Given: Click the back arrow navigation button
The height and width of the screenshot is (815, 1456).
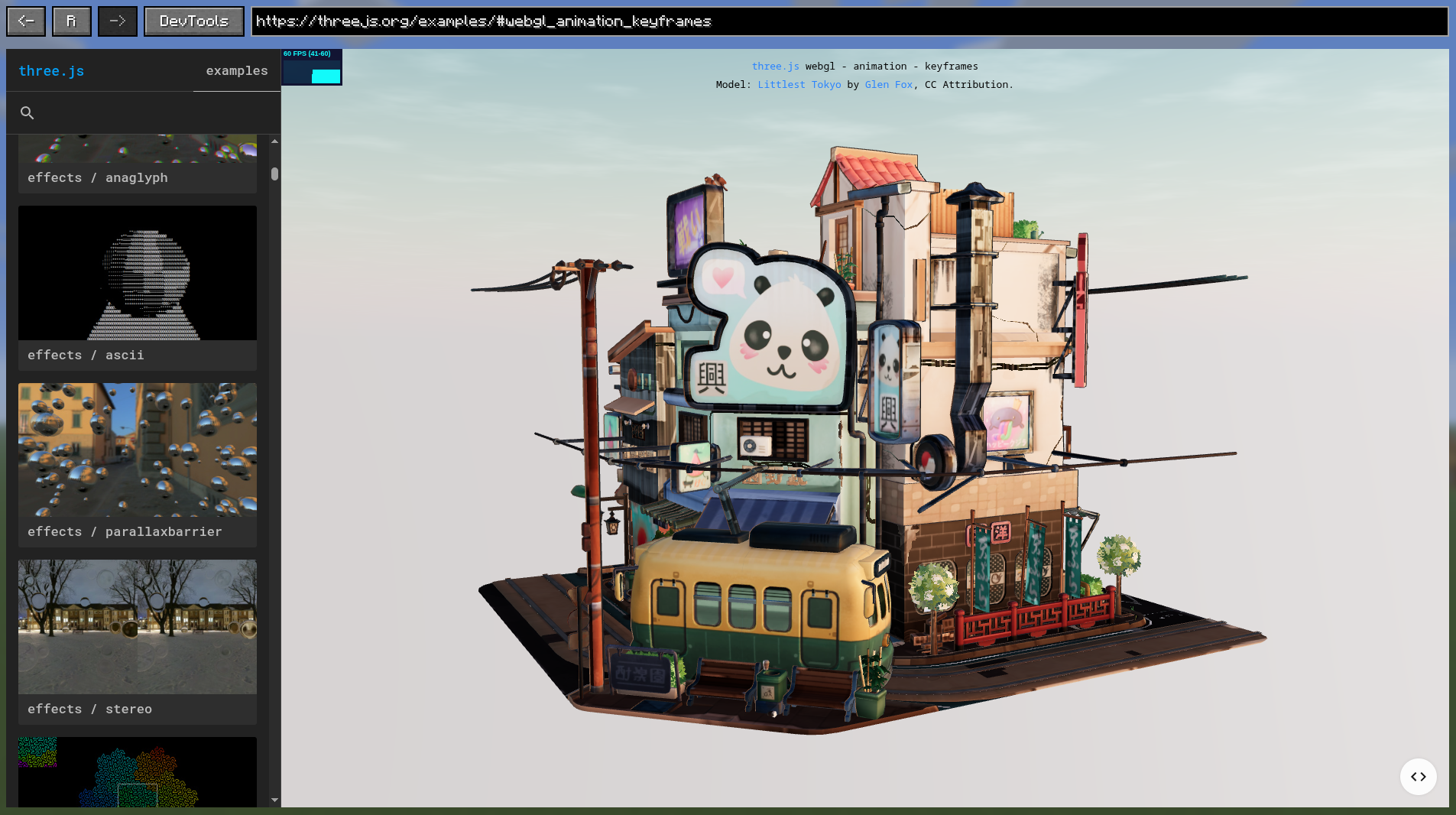Looking at the screenshot, I should point(26,21).
